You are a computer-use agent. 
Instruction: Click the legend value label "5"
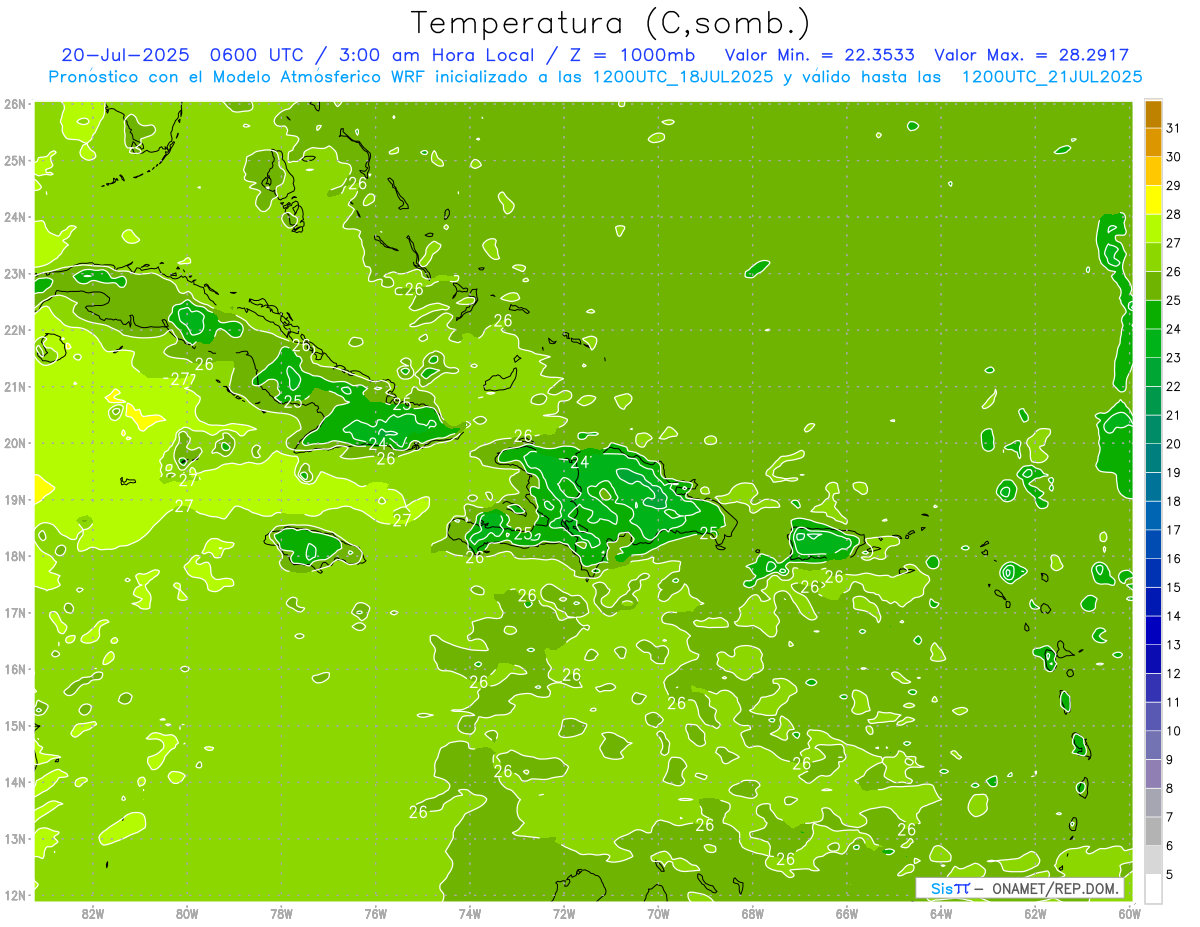[x=1170, y=874]
